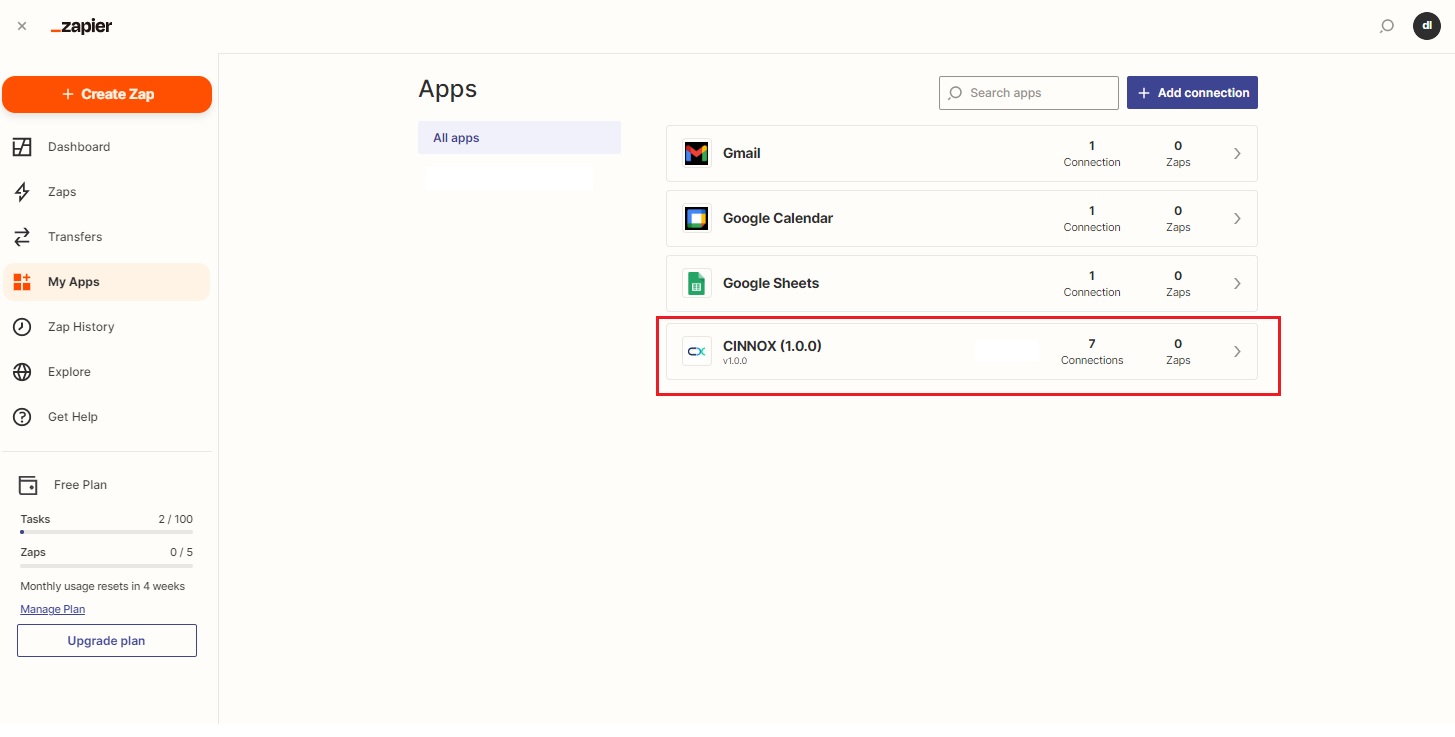Follow the Manage Plan link
This screenshot has height=737, width=1455.
coord(52,609)
